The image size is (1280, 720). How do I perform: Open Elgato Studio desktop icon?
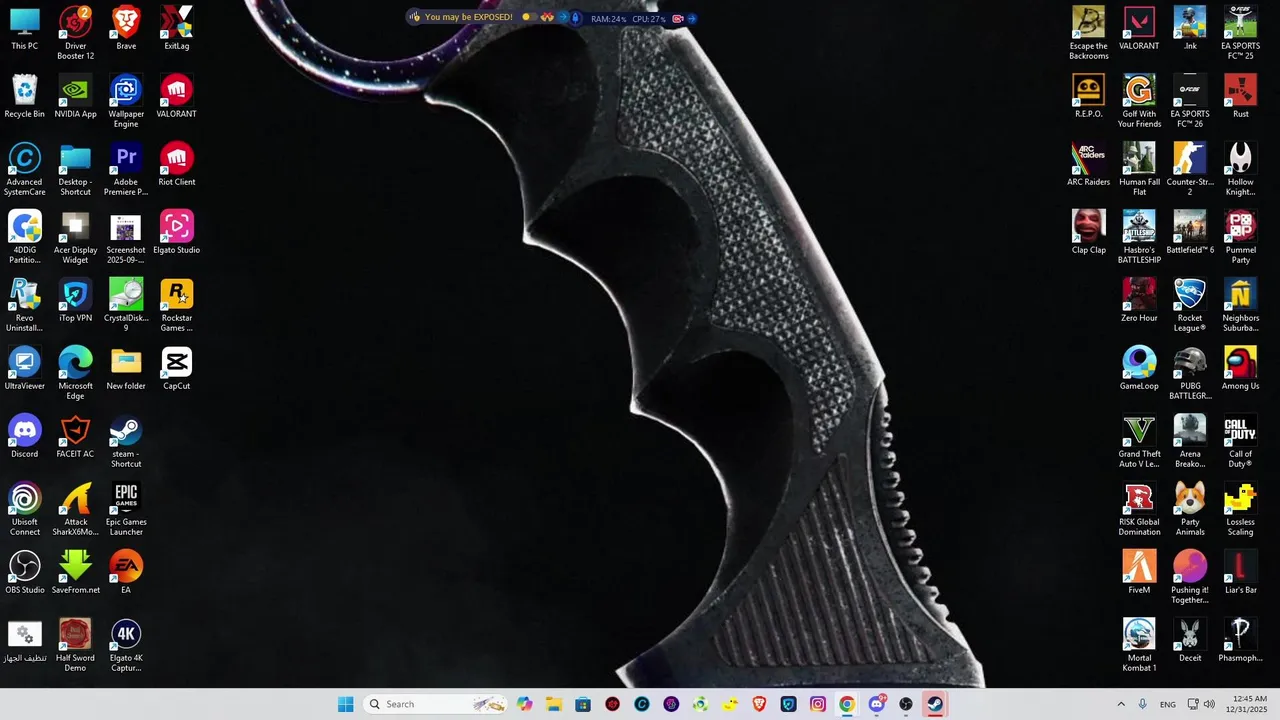click(177, 233)
